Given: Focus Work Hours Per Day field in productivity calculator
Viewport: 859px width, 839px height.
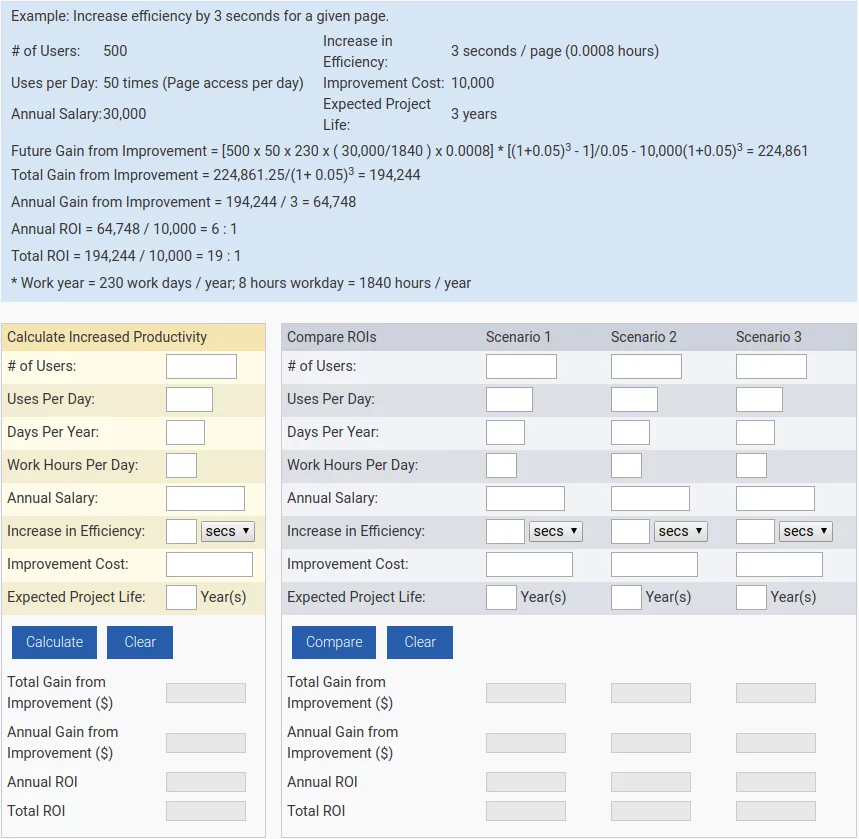Looking at the screenshot, I should click(181, 465).
